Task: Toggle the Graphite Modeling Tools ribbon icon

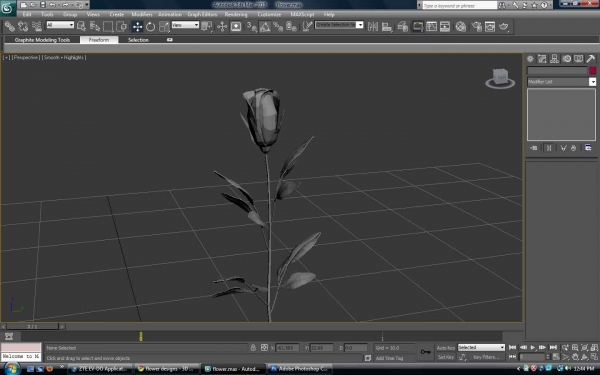Action: [417, 26]
